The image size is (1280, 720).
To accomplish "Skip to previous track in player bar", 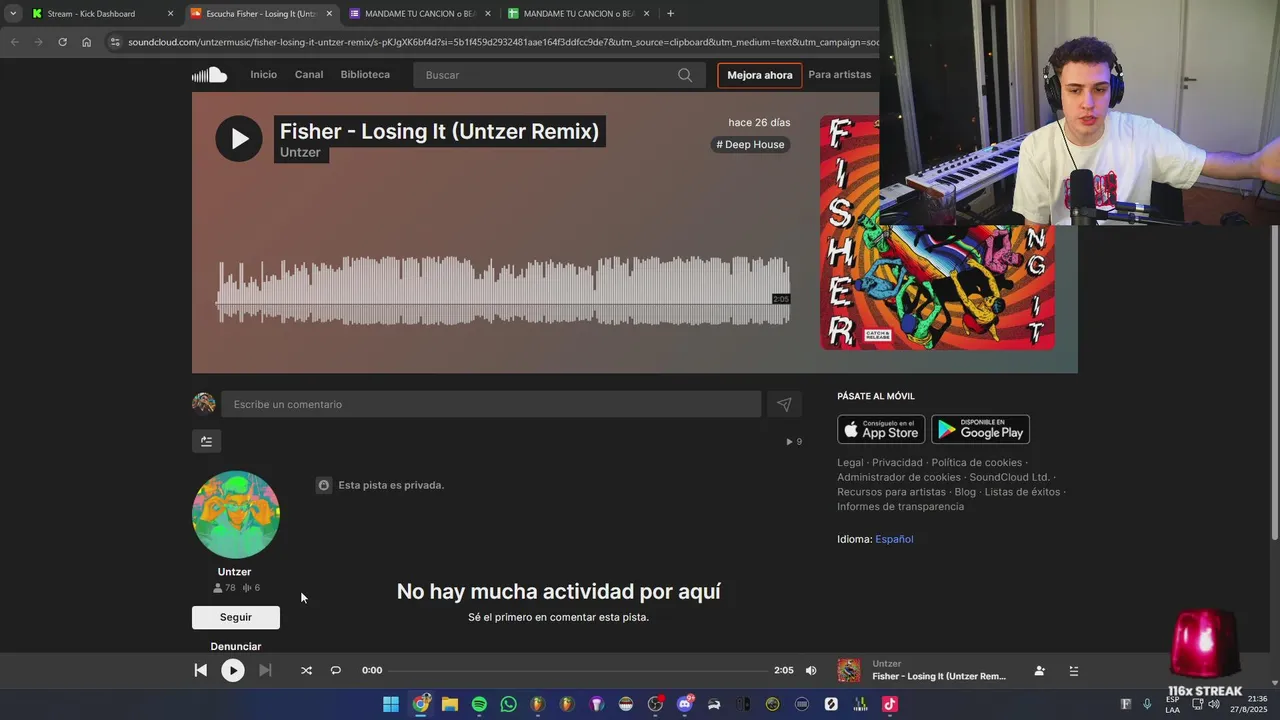I will pos(200,670).
